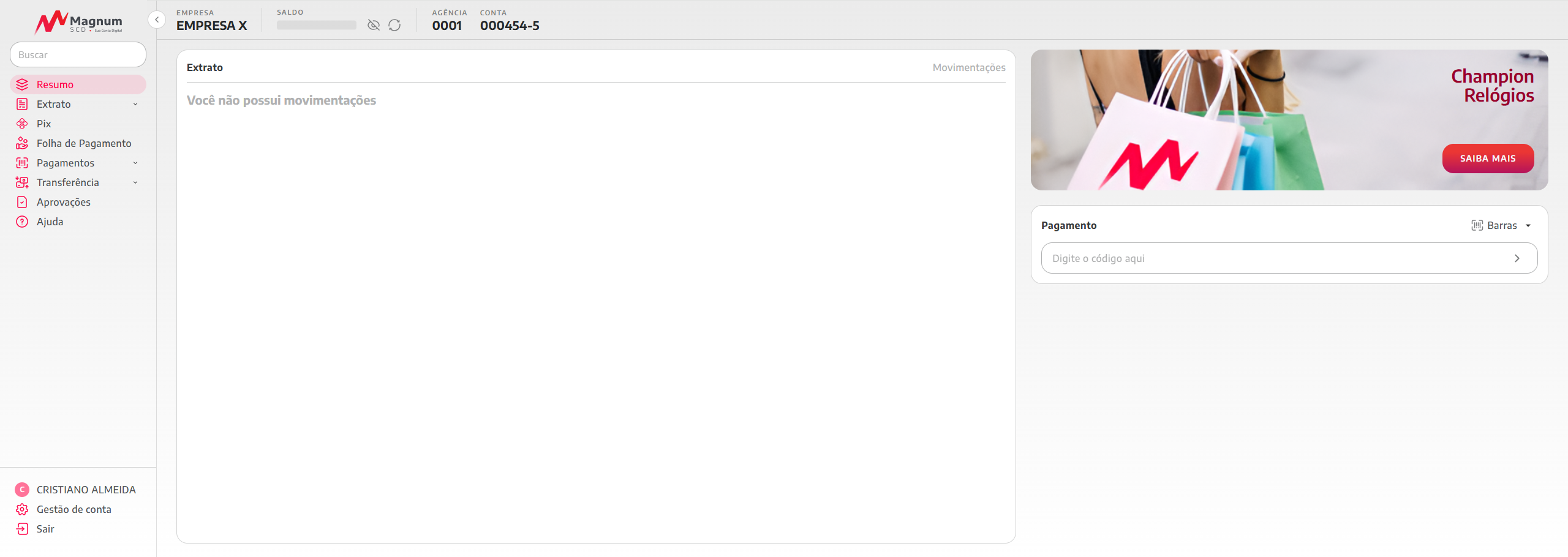Click the Sair logout icon
The height and width of the screenshot is (557, 1568).
22,529
